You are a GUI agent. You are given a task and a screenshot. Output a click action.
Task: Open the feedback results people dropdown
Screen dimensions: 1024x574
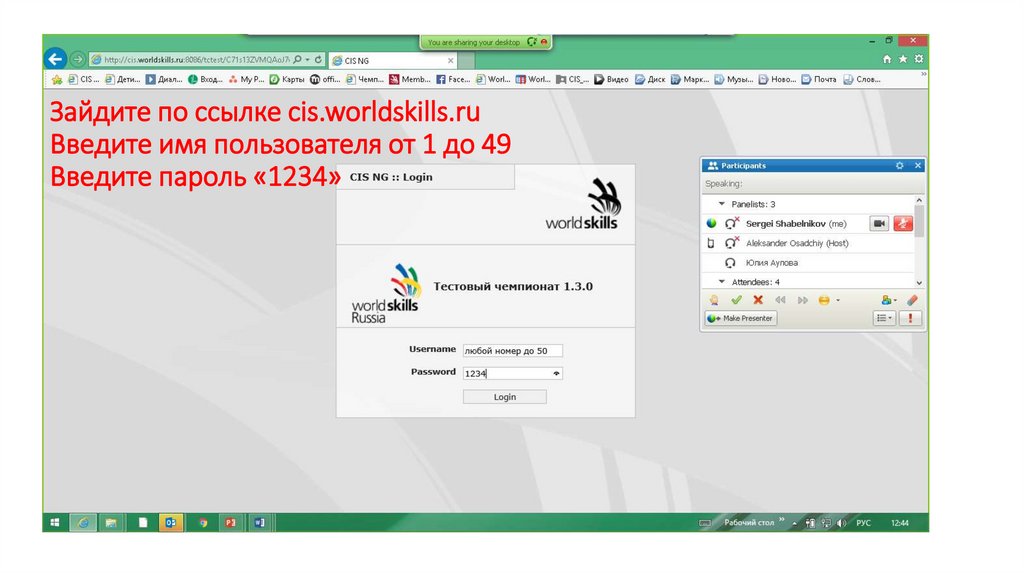[889, 300]
